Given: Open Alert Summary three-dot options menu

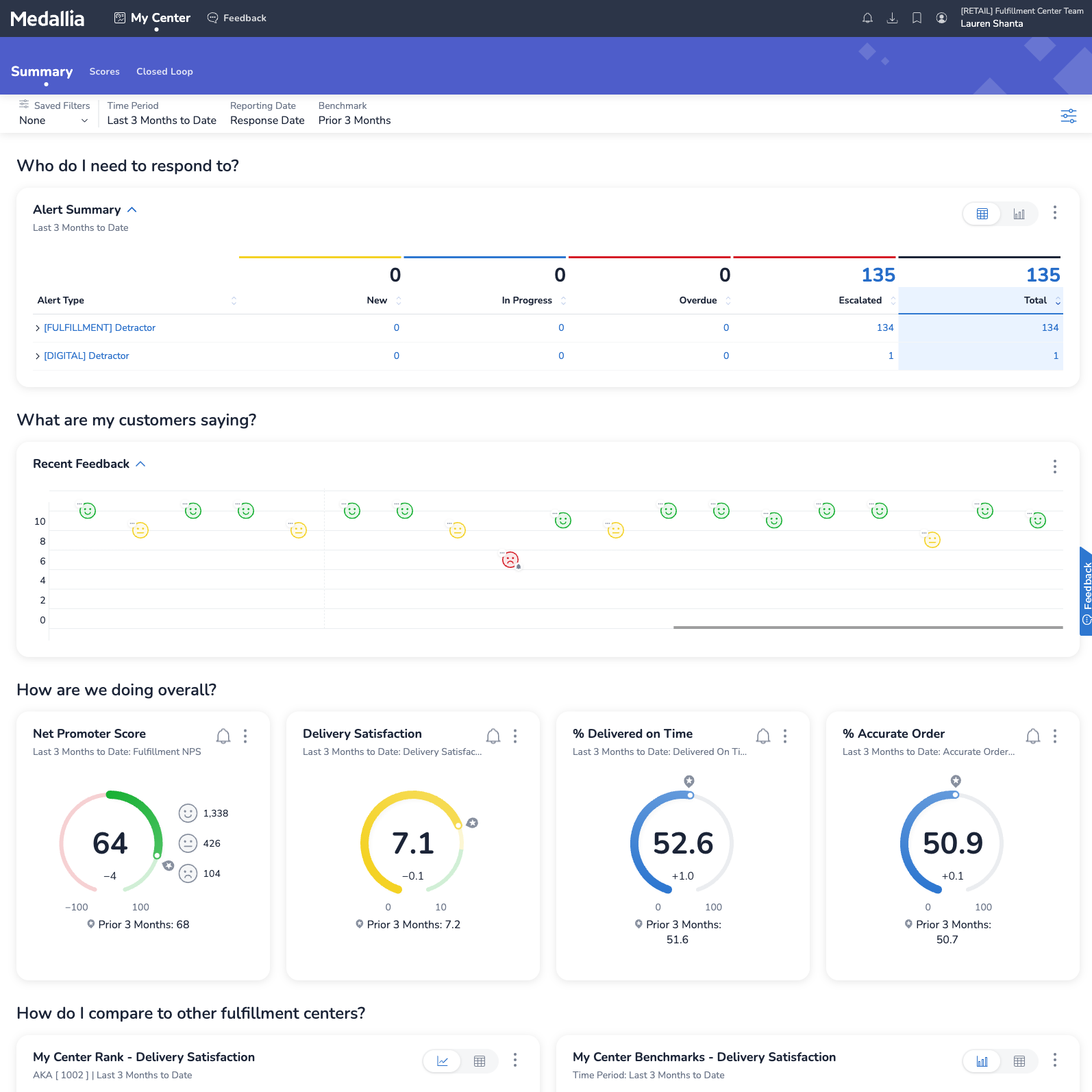Looking at the screenshot, I should pos(1054,213).
